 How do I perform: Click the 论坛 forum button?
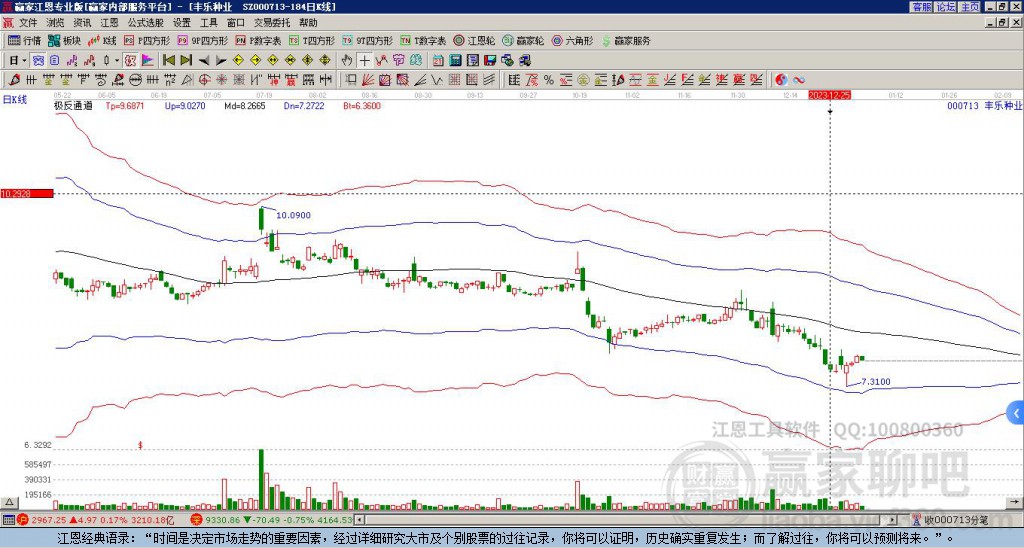click(x=945, y=7)
